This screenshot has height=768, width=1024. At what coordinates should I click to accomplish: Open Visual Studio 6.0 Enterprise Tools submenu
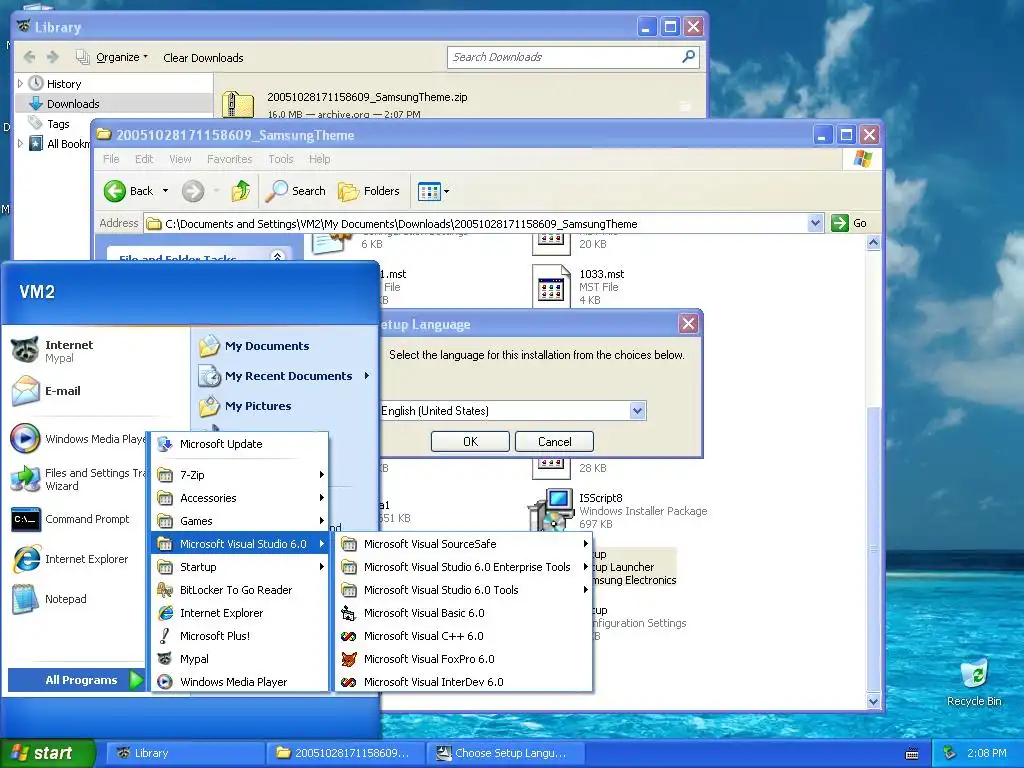tap(464, 567)
